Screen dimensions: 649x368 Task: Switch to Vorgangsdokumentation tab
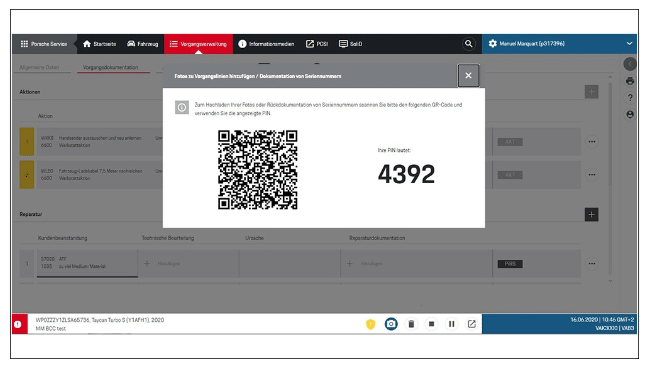tap(111, 67)
